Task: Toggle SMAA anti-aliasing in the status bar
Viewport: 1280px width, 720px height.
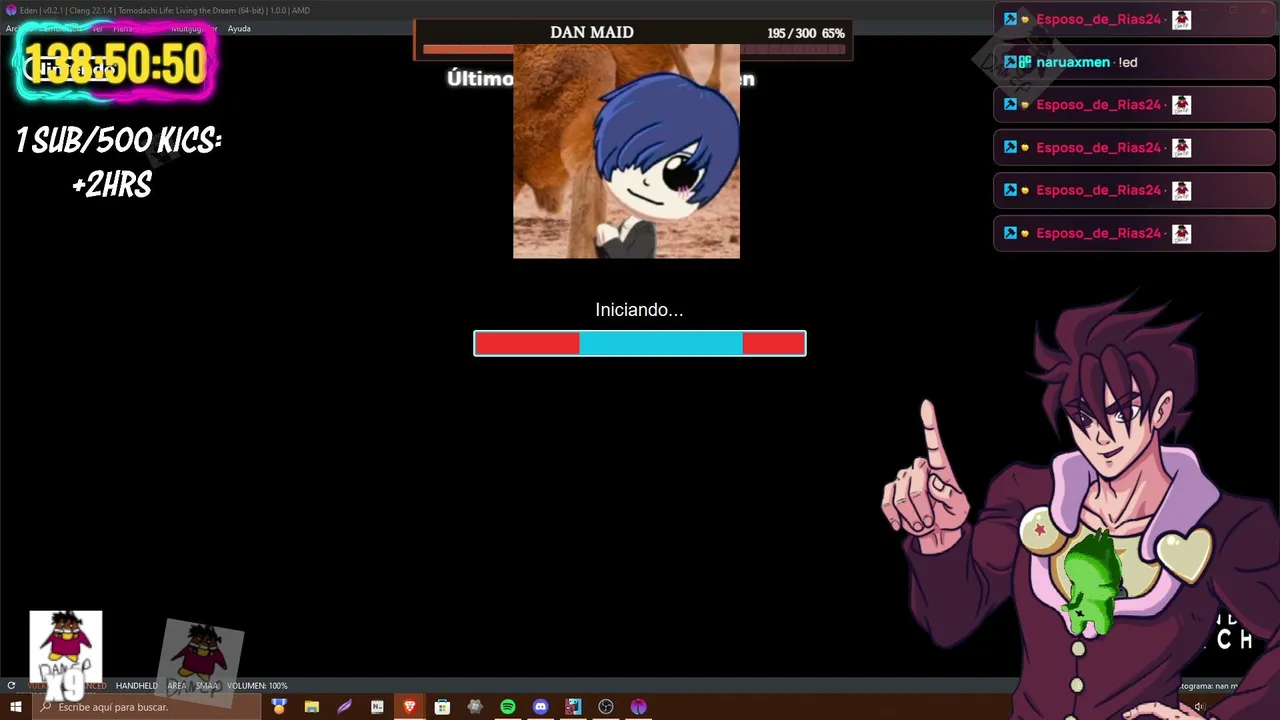Action: [x=207, y=686]
